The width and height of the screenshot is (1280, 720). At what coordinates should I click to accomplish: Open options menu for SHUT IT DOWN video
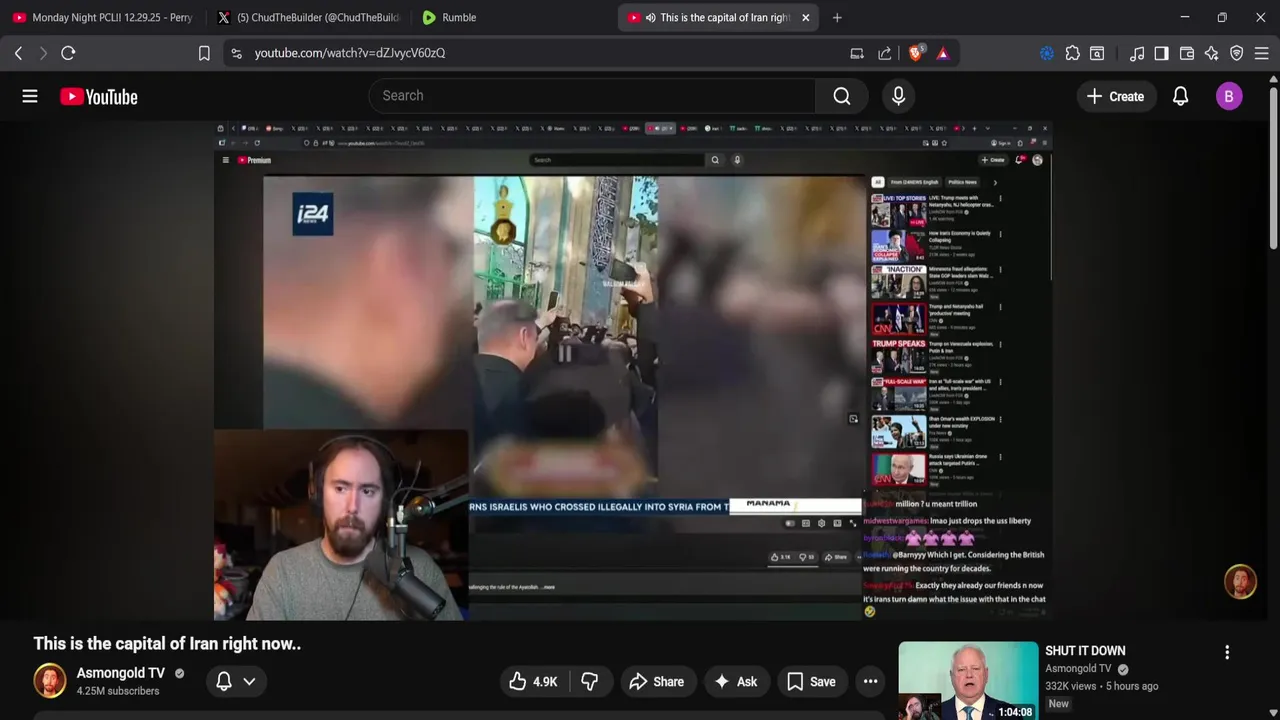1227,652
